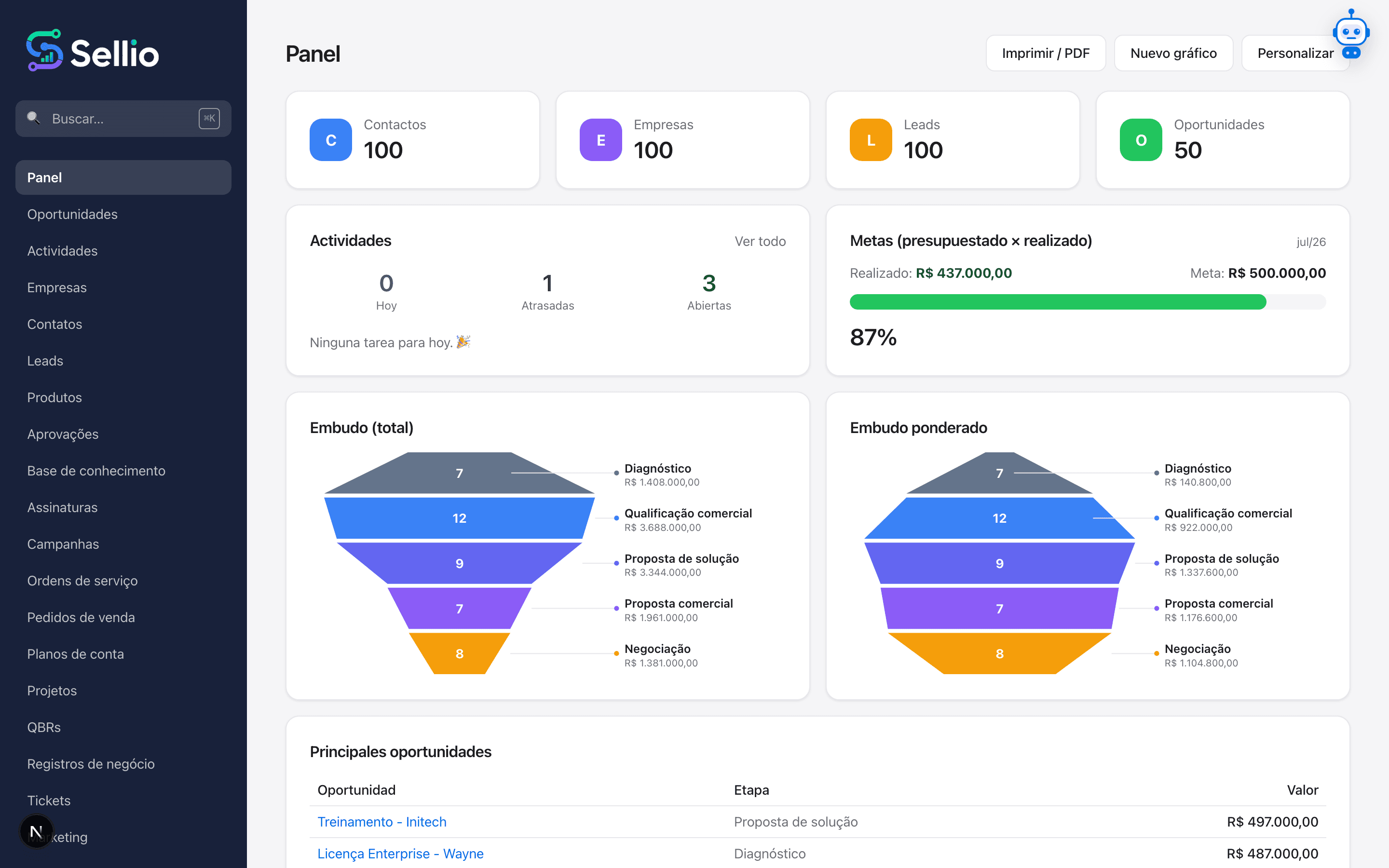Click the Atrasadas count 1
The height and width of the screenshot is (868, 1389).
[x=547, y=283]
